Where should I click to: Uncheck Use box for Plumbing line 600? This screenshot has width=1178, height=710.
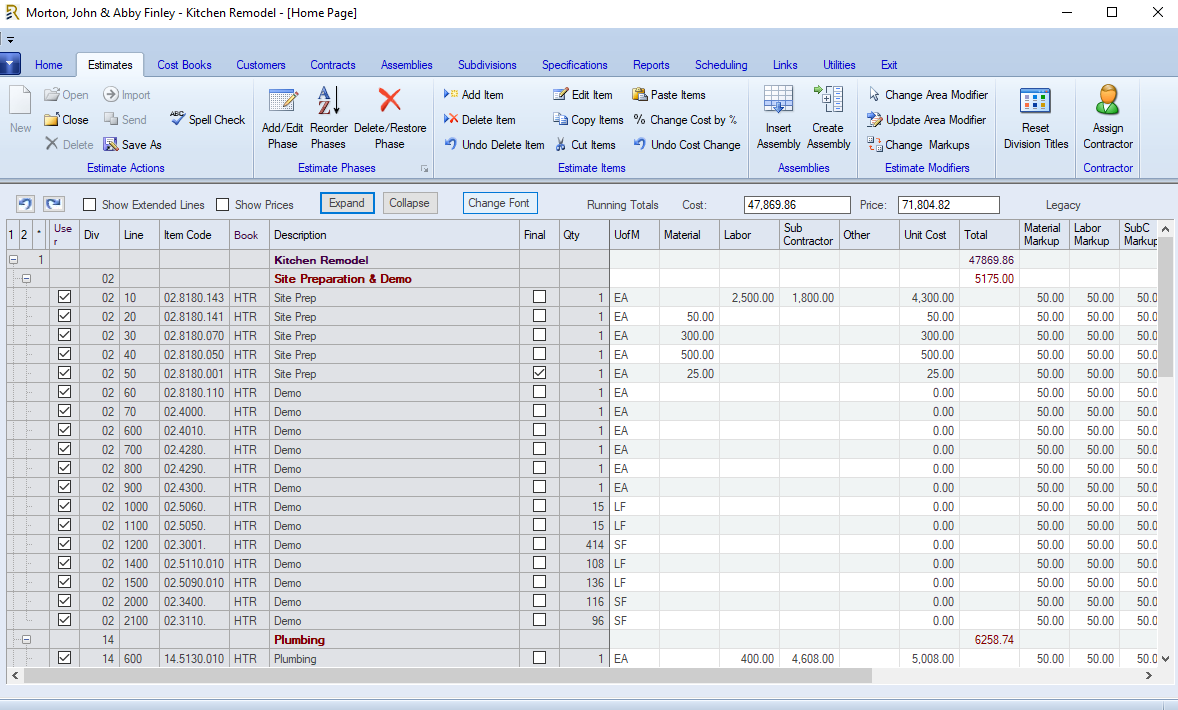(65, 657)
